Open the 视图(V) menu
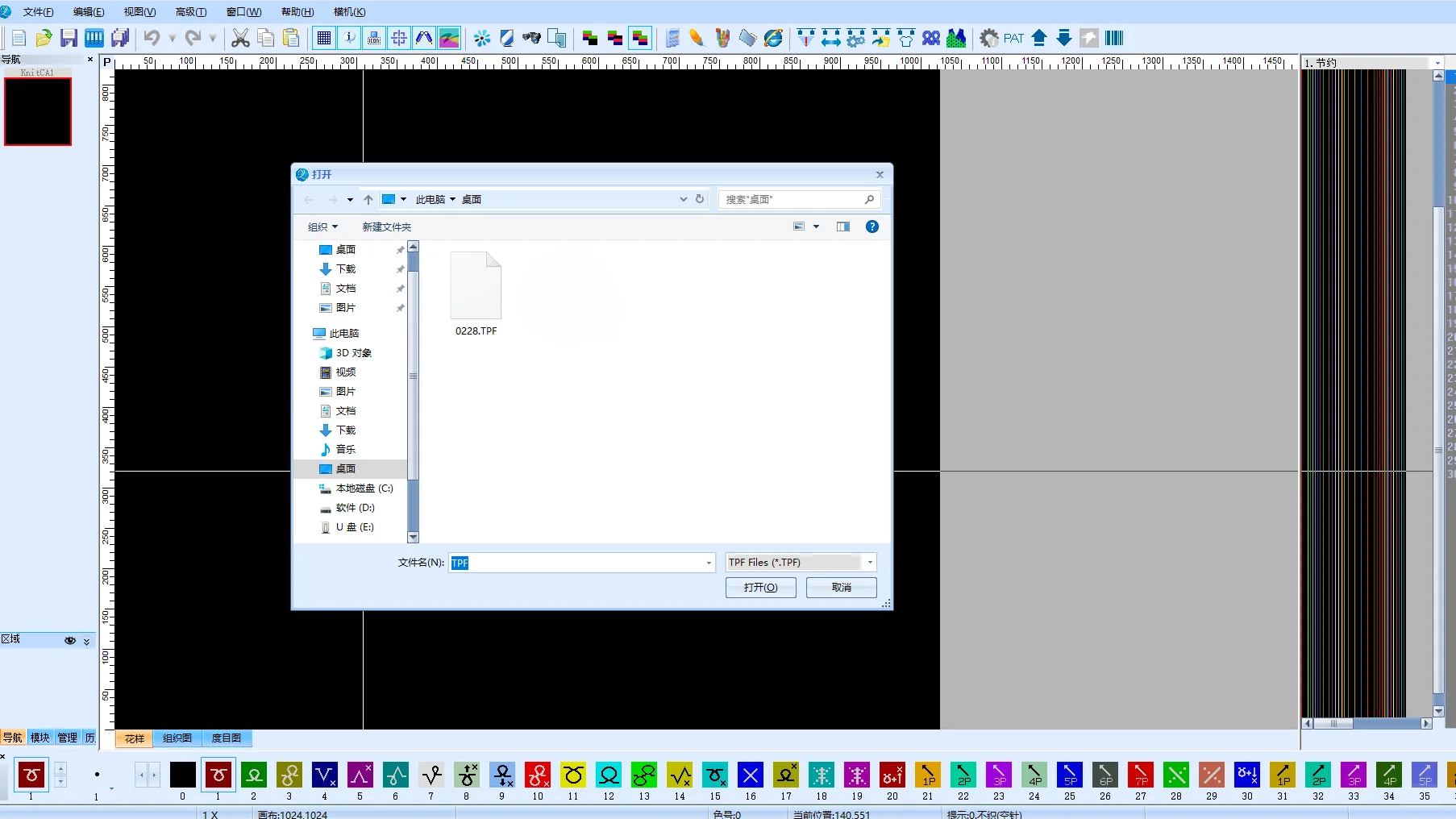1456x819 pixels. click(139, 12)
